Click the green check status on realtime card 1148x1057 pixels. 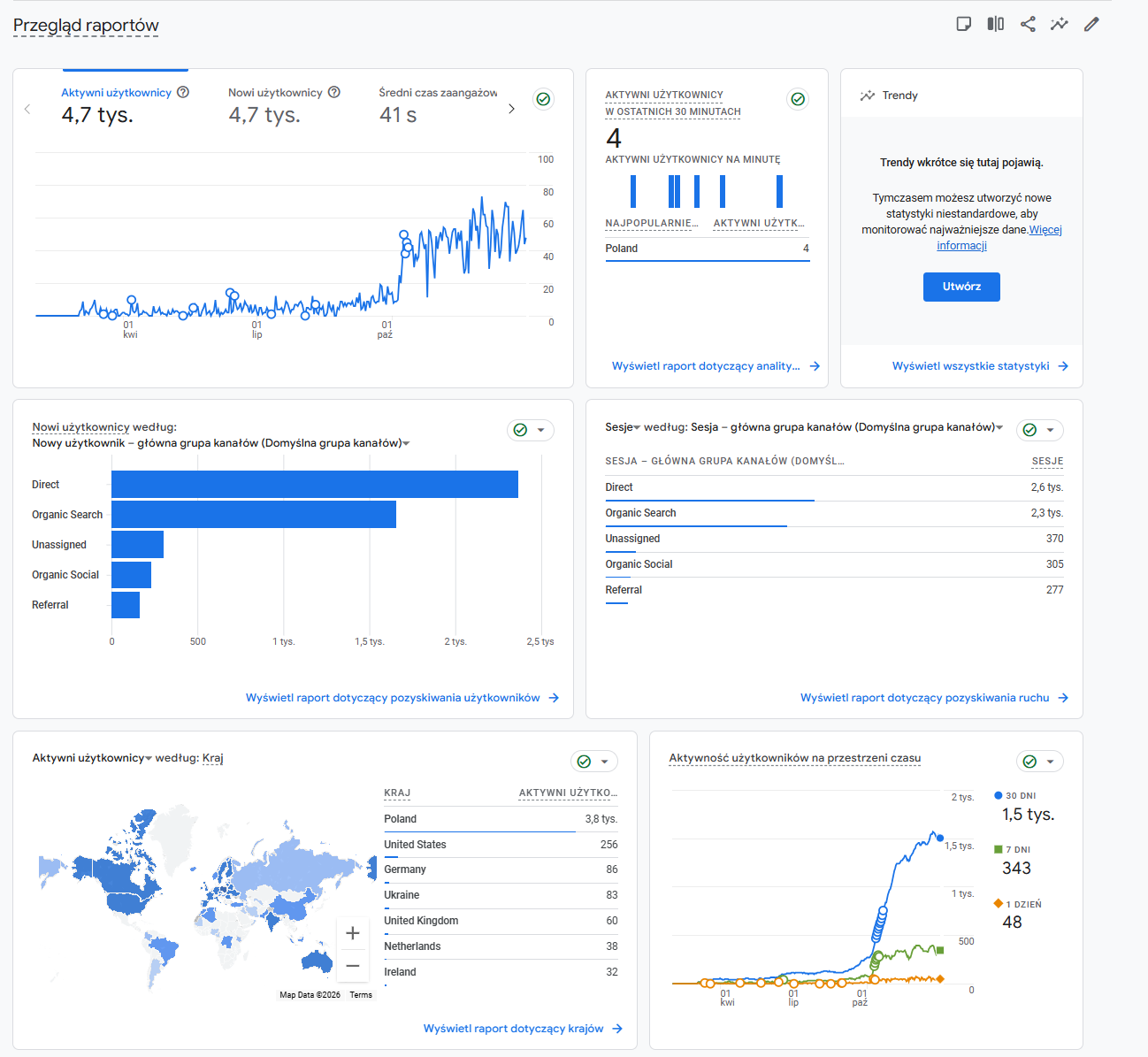798,99
